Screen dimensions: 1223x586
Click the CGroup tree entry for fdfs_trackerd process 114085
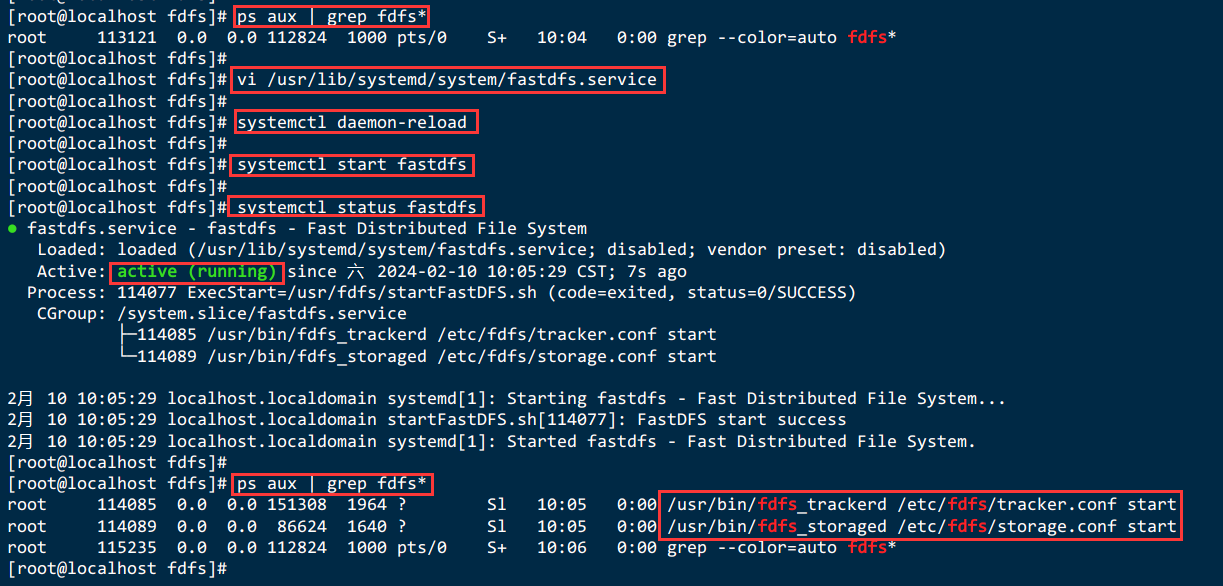coord(417,335)
